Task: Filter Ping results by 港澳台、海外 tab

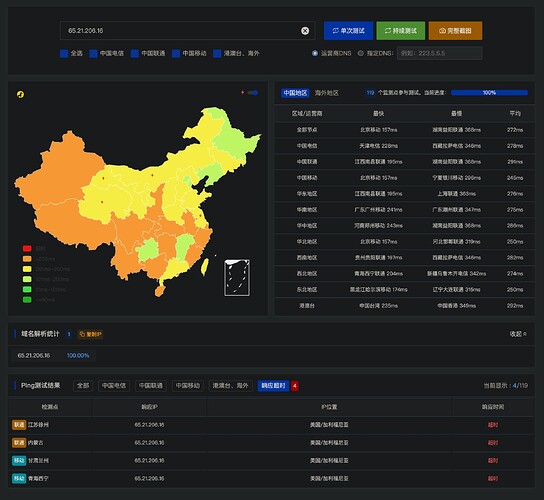Action: pyautogui.click(x=230, y=385)
